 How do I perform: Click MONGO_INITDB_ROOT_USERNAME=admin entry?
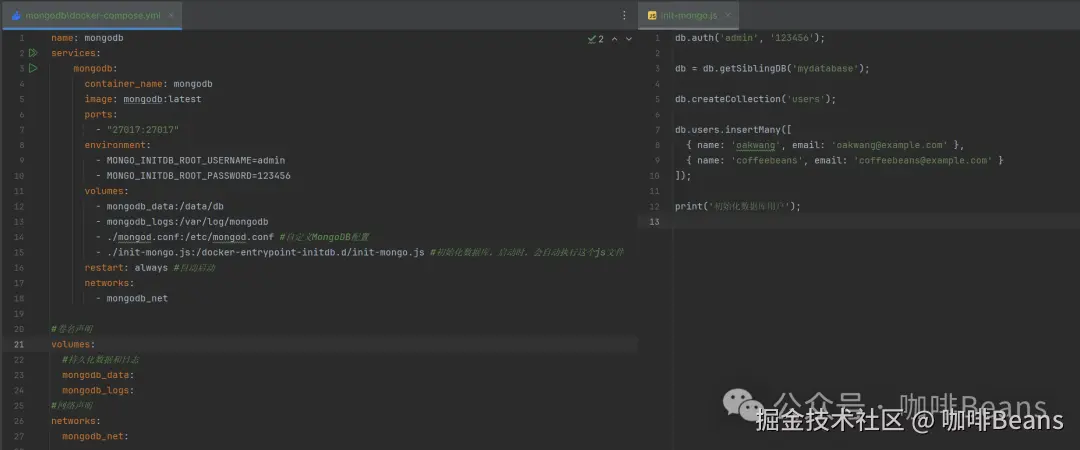pyautogui.click(x=196, y=161)
